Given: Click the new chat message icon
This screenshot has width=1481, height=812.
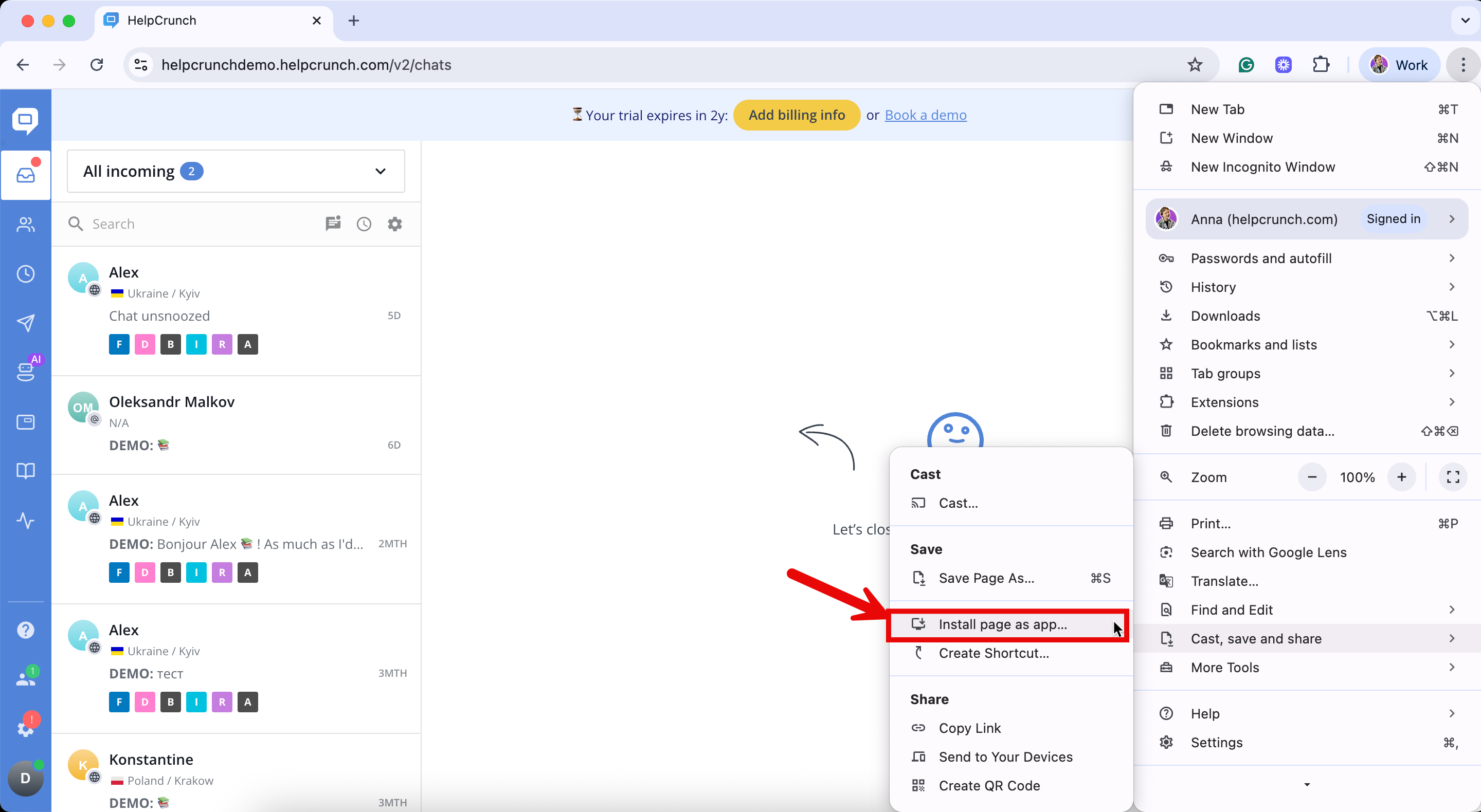Looking at the screenshot, I should coord(333,224).
